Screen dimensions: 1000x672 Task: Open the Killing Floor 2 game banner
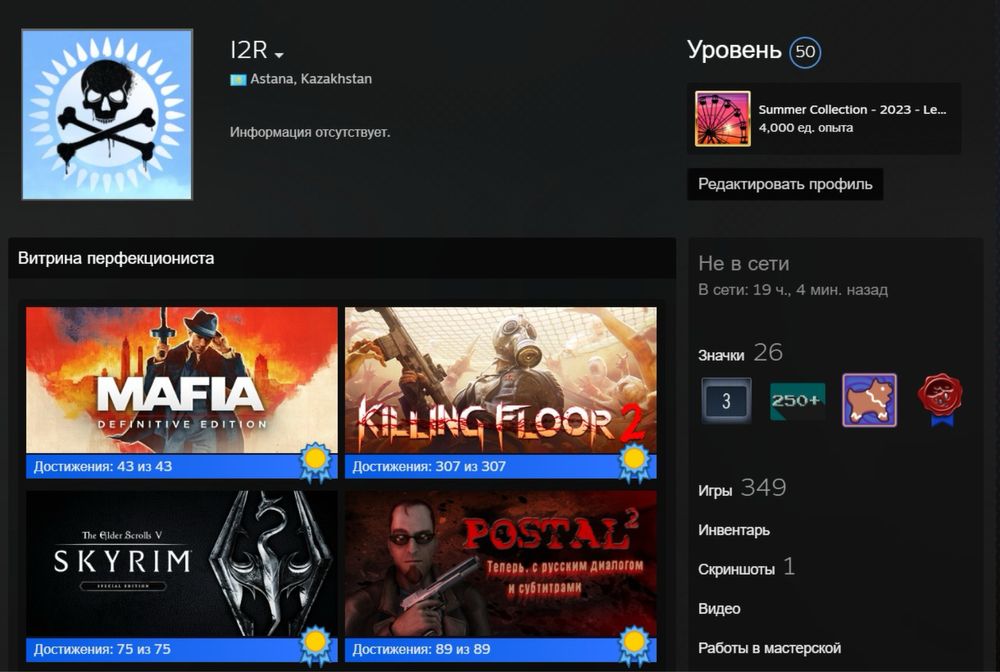(501, 381)
